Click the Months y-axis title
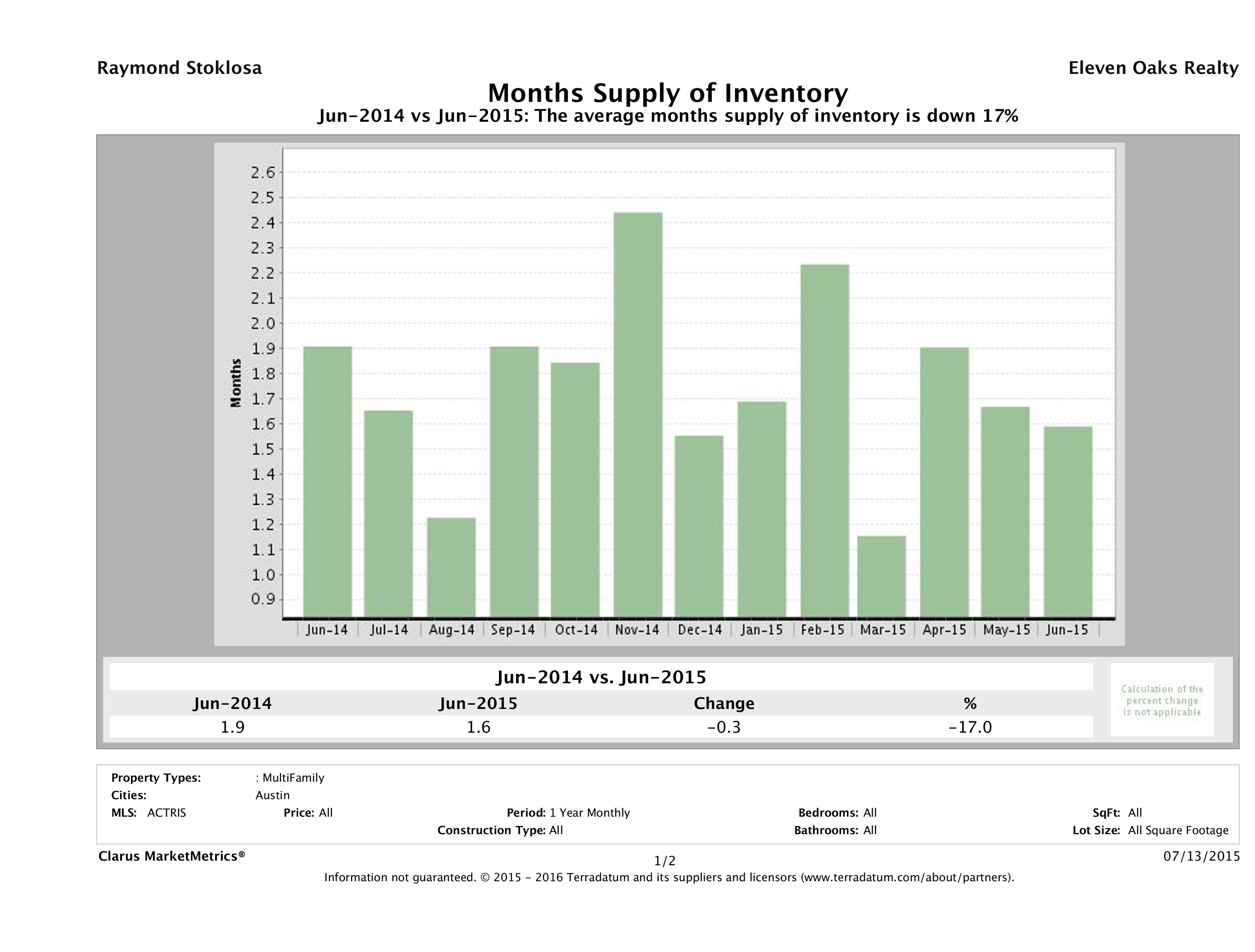This screenshot has height=952, width=1255. (236, 383)
